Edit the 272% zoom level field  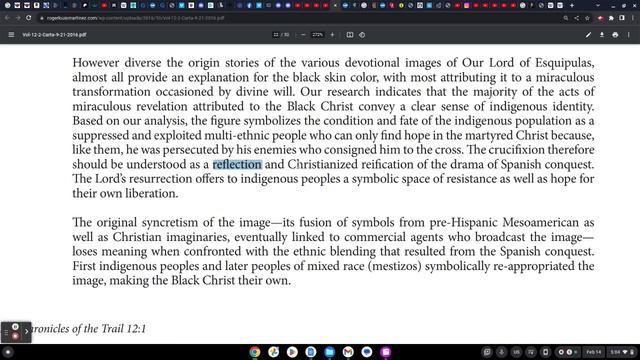tap(317, 35)
